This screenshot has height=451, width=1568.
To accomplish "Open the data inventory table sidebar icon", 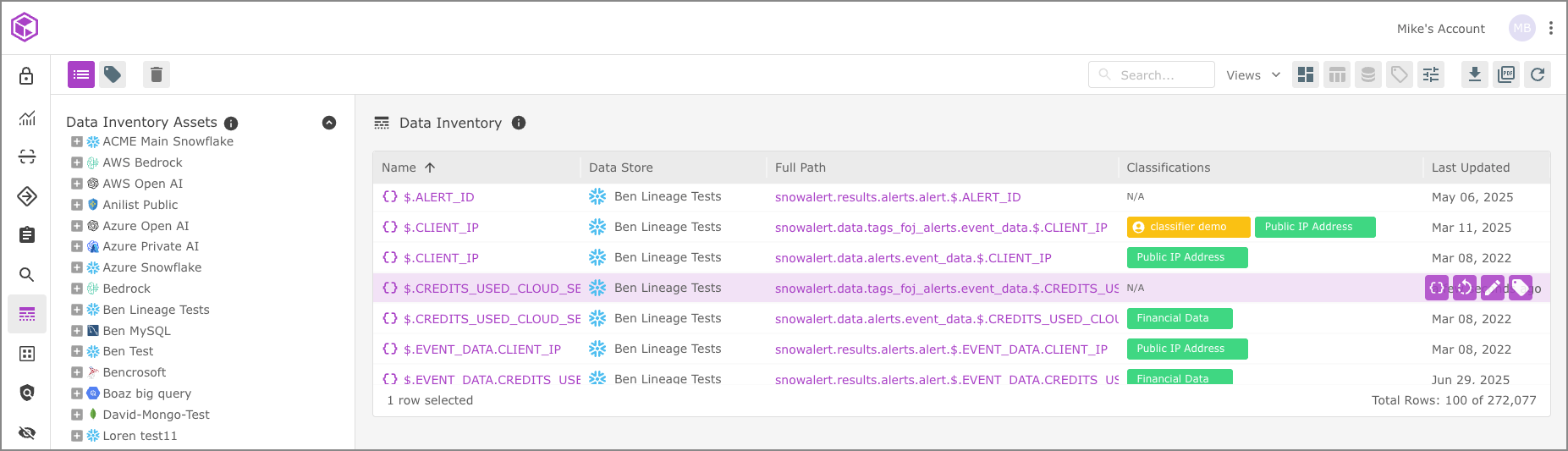I will click(x=27, y=314).
